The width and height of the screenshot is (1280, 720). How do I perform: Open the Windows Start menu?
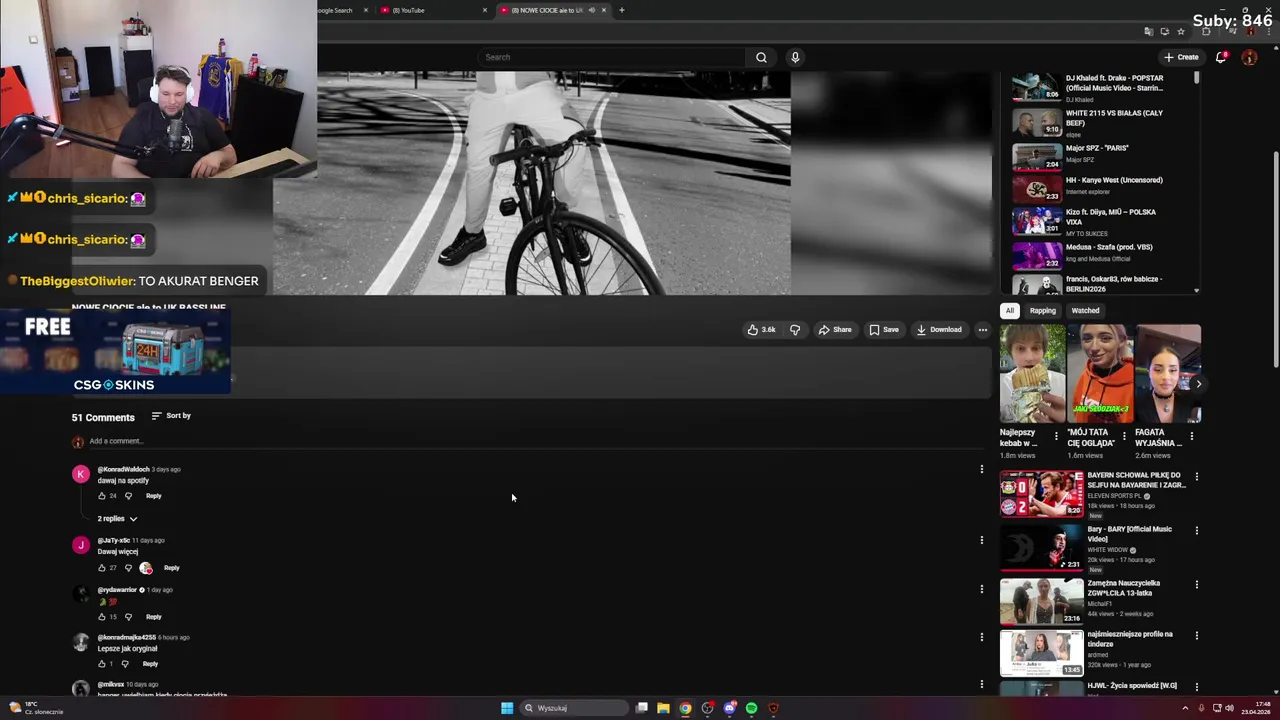[x=507, y=708]
